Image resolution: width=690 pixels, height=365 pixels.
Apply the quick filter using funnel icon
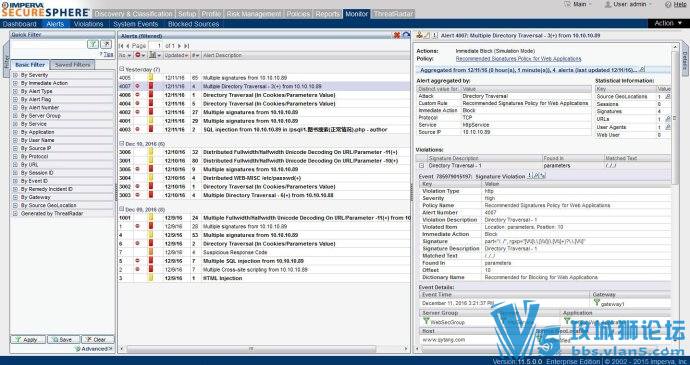point(92,44)
